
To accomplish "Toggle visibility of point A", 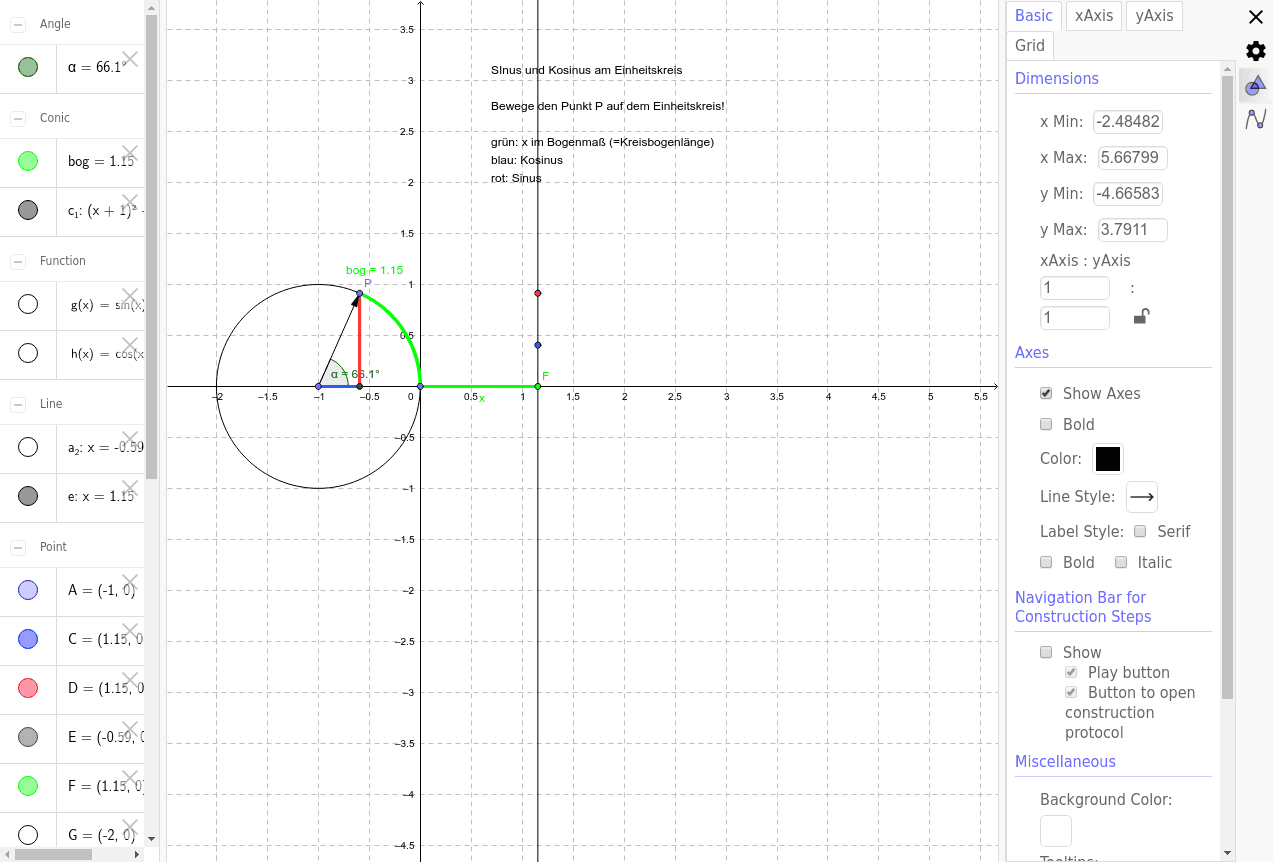I will [28, 590].
